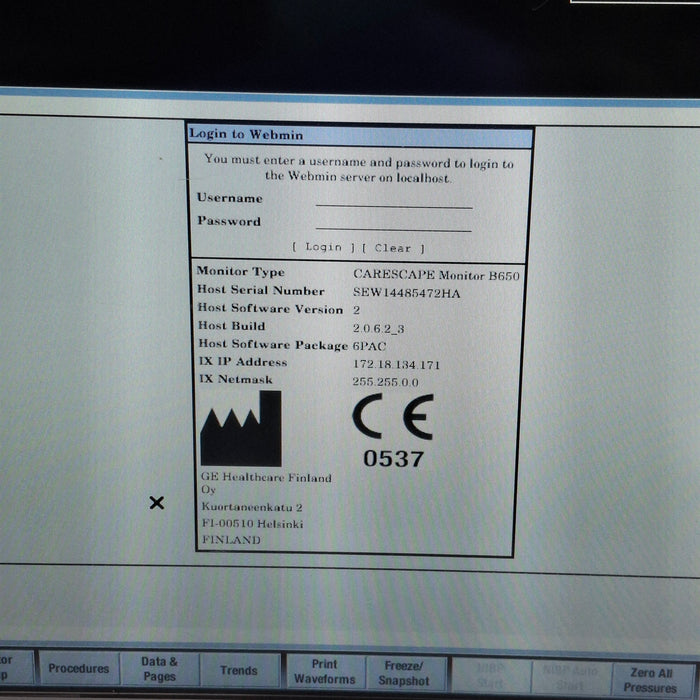Click the greyed NIBP Auto Start button
700x700 pixels.
coord(571,677)
